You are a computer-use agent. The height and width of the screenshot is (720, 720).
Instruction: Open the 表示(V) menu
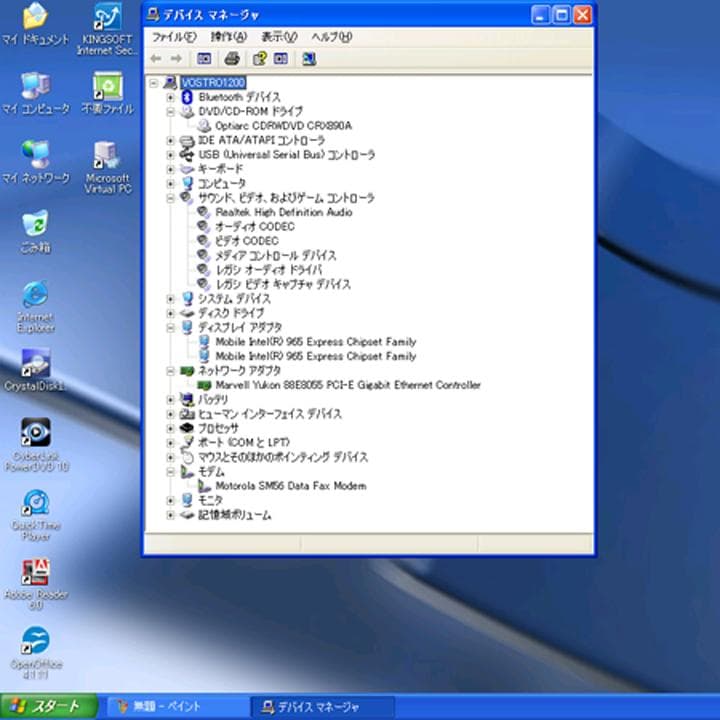(x=279, y=37)
